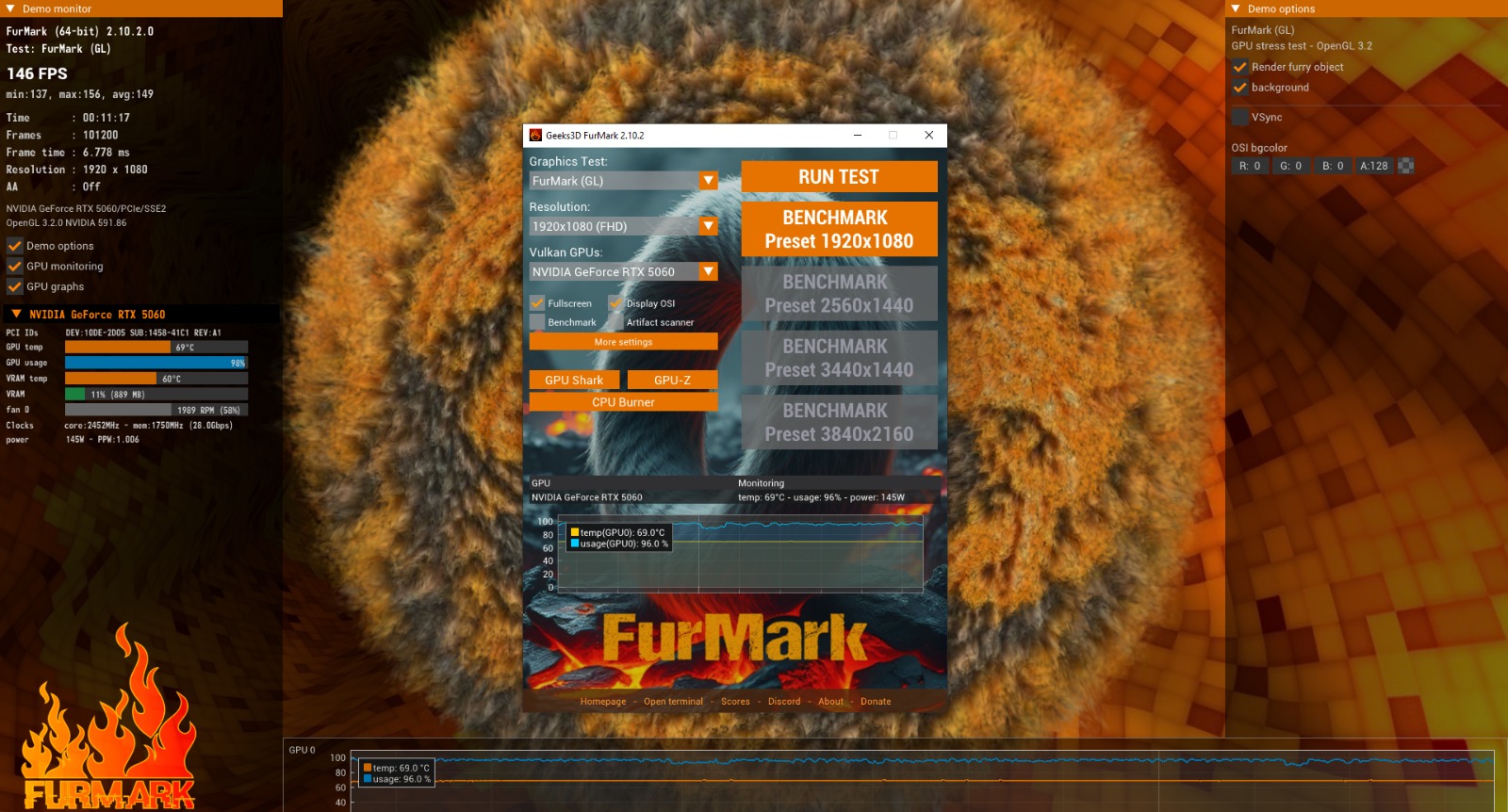This screenshot has height=812, width=1508.
Task: Click the OpenGL 3.2.0 NVIDIA 591.86 text
Action: point(66,223)
